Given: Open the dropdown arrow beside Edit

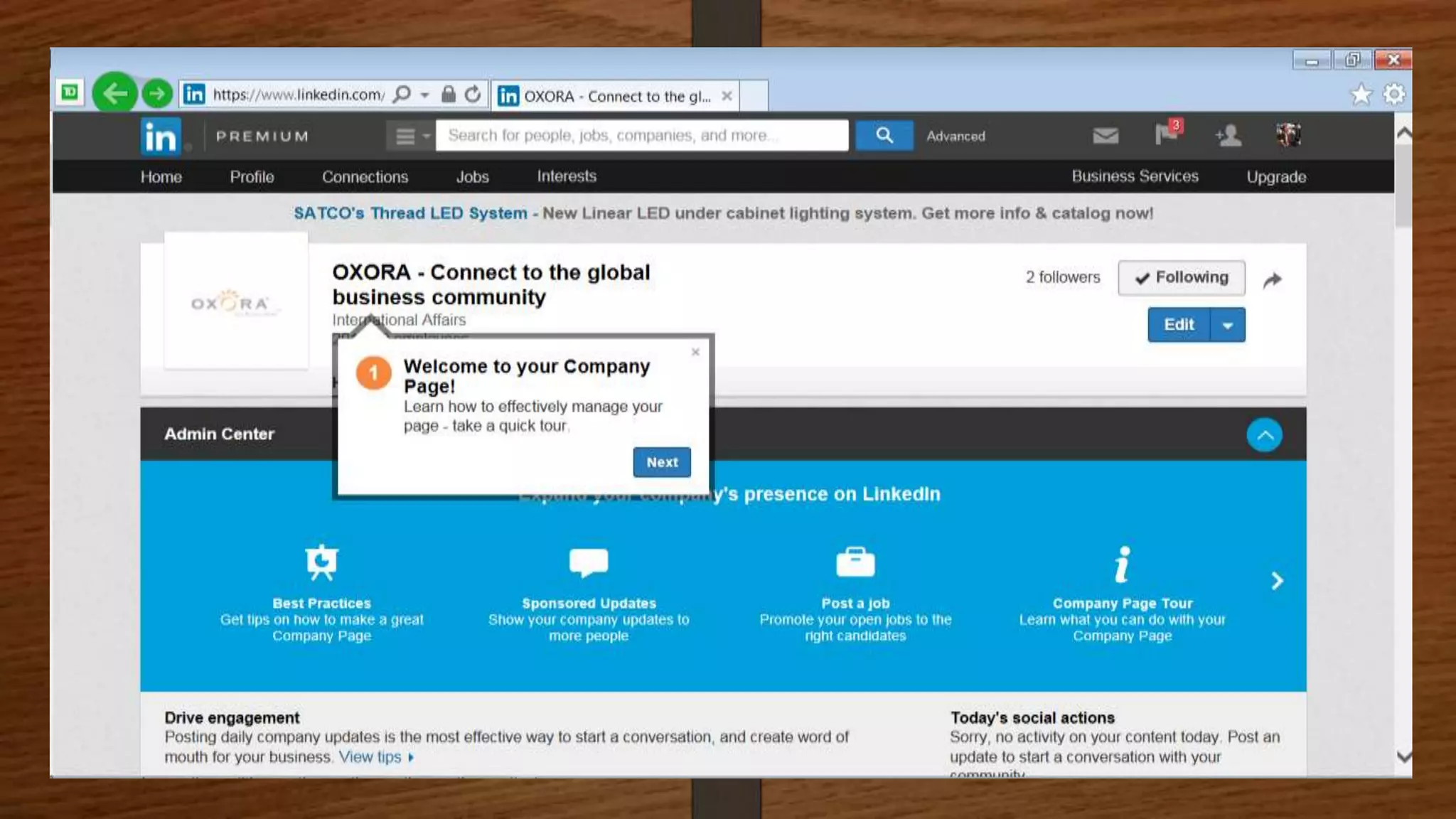Looking at the screenshot, I should tap(1227, 325).
